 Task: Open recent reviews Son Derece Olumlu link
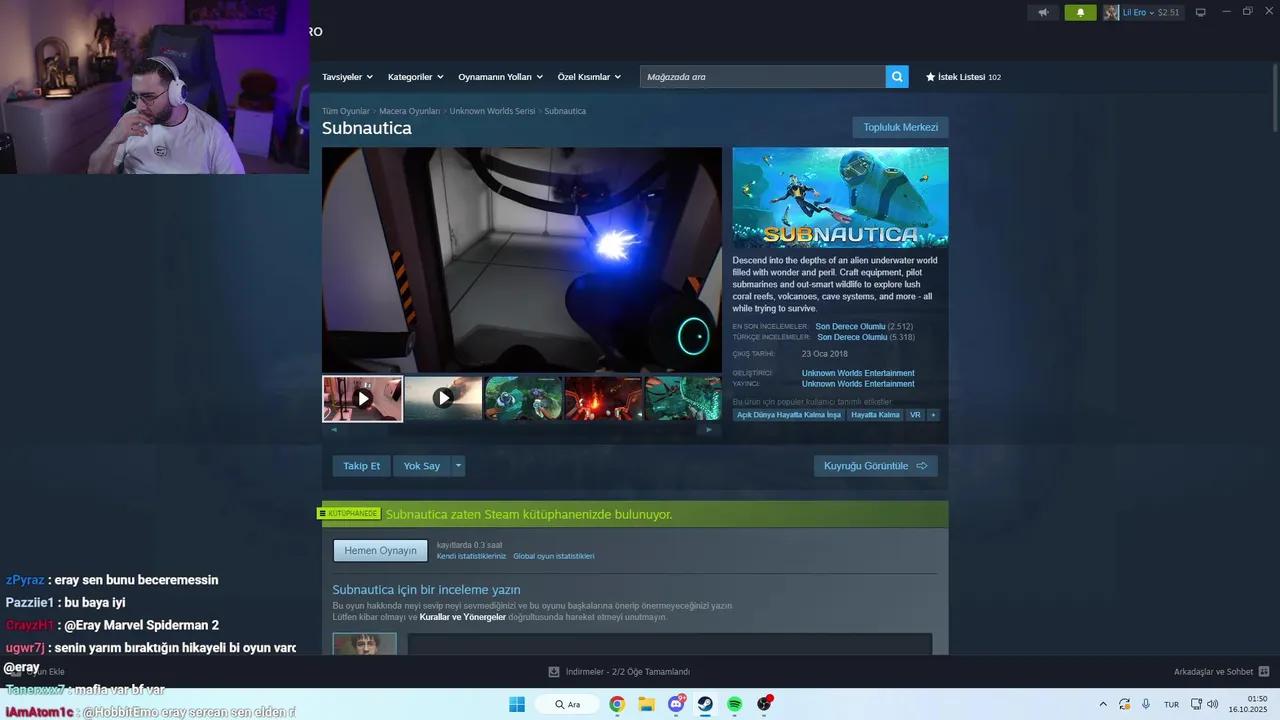pyautogui.click(x=850, y=326)
